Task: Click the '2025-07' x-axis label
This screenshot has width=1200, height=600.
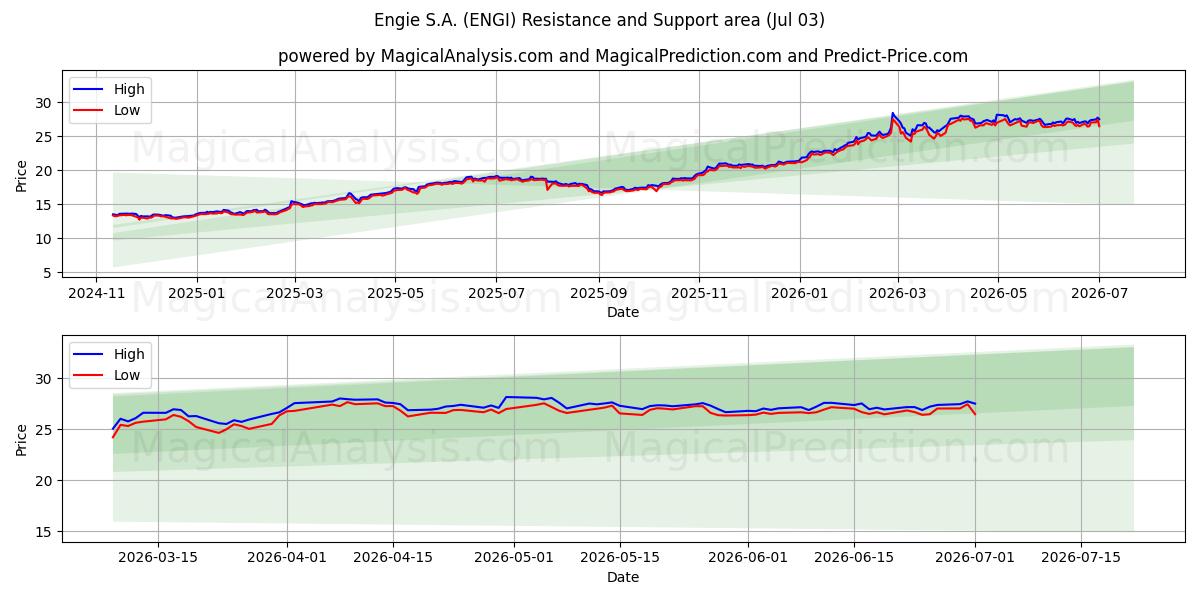Action: (496, 294)
